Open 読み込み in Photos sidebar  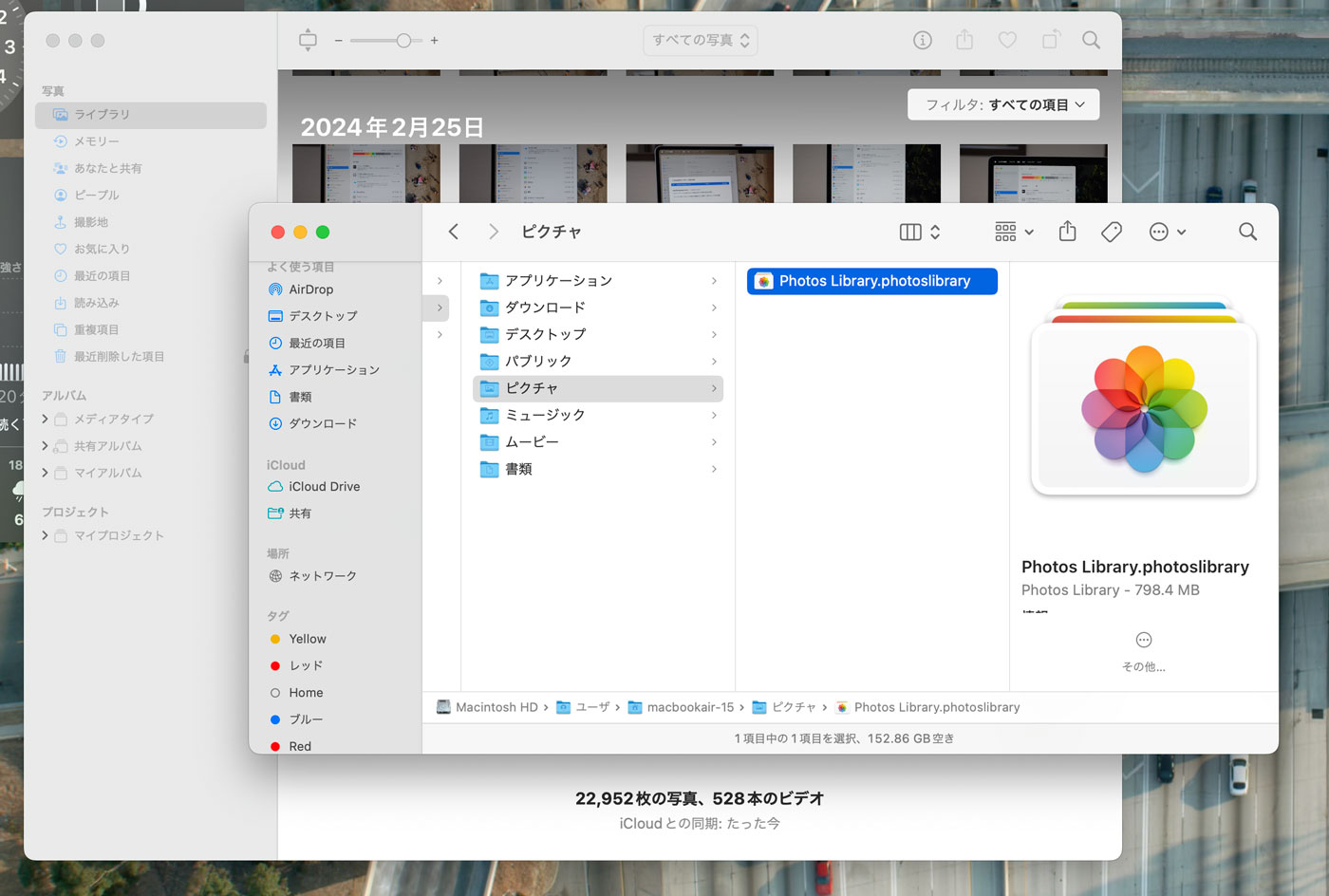85,303
